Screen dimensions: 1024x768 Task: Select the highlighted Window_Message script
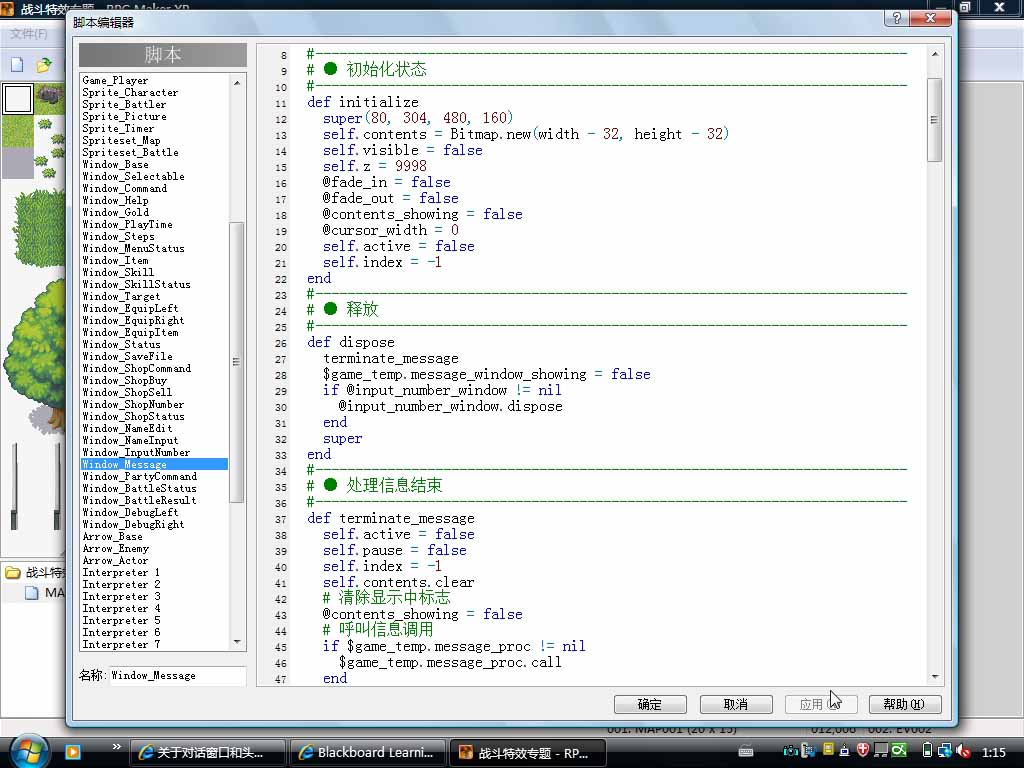[x=154, y=464]
